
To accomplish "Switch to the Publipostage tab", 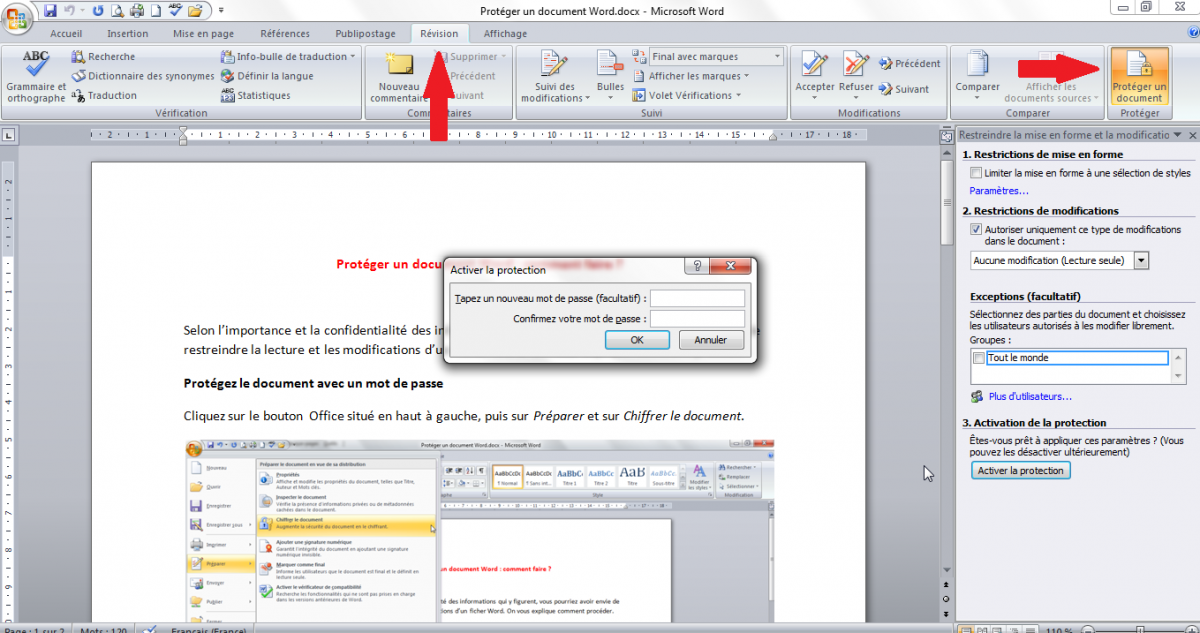I will point(366,33).
